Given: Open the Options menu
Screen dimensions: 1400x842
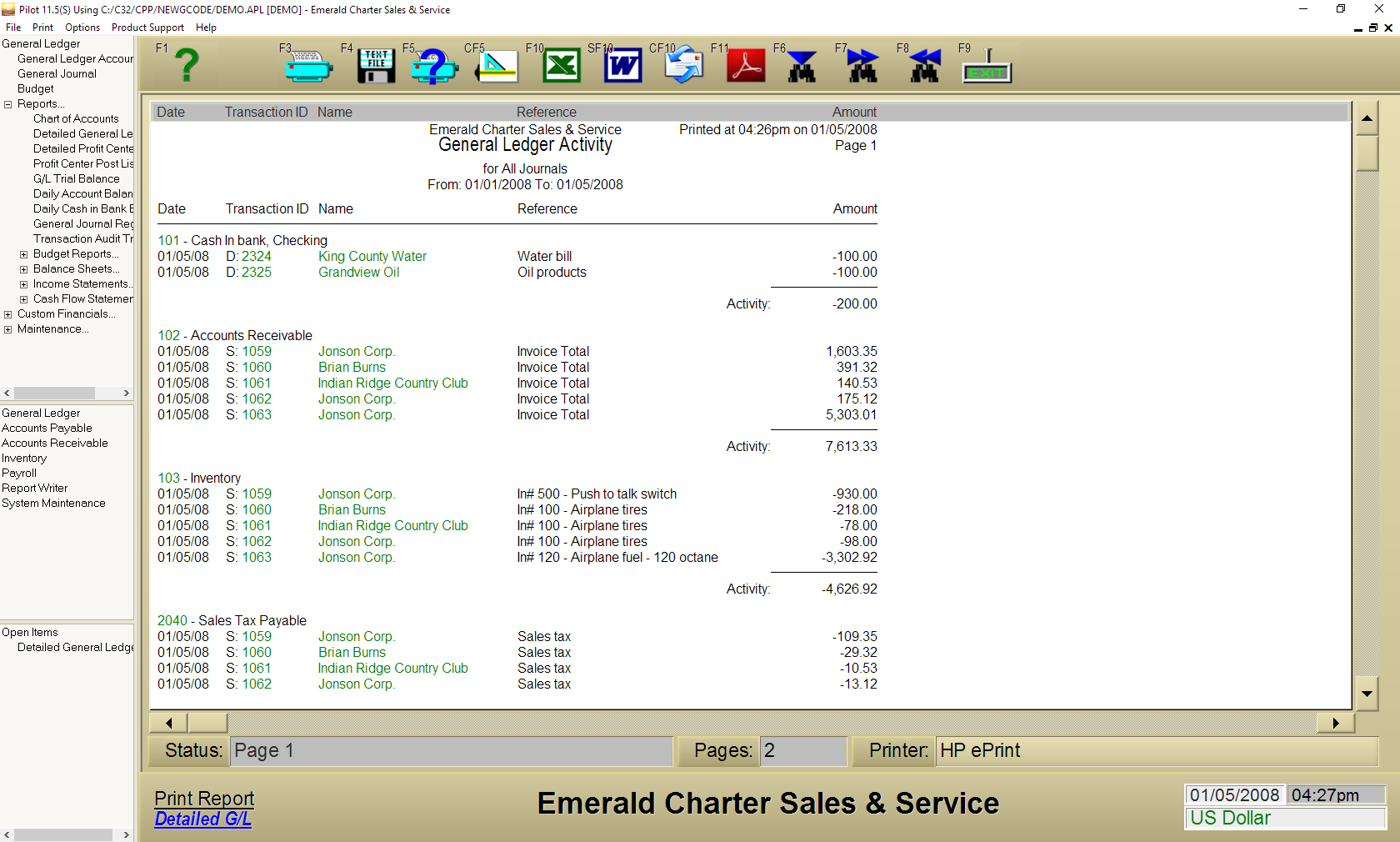Looking at the screenshot, I should 82,28.
